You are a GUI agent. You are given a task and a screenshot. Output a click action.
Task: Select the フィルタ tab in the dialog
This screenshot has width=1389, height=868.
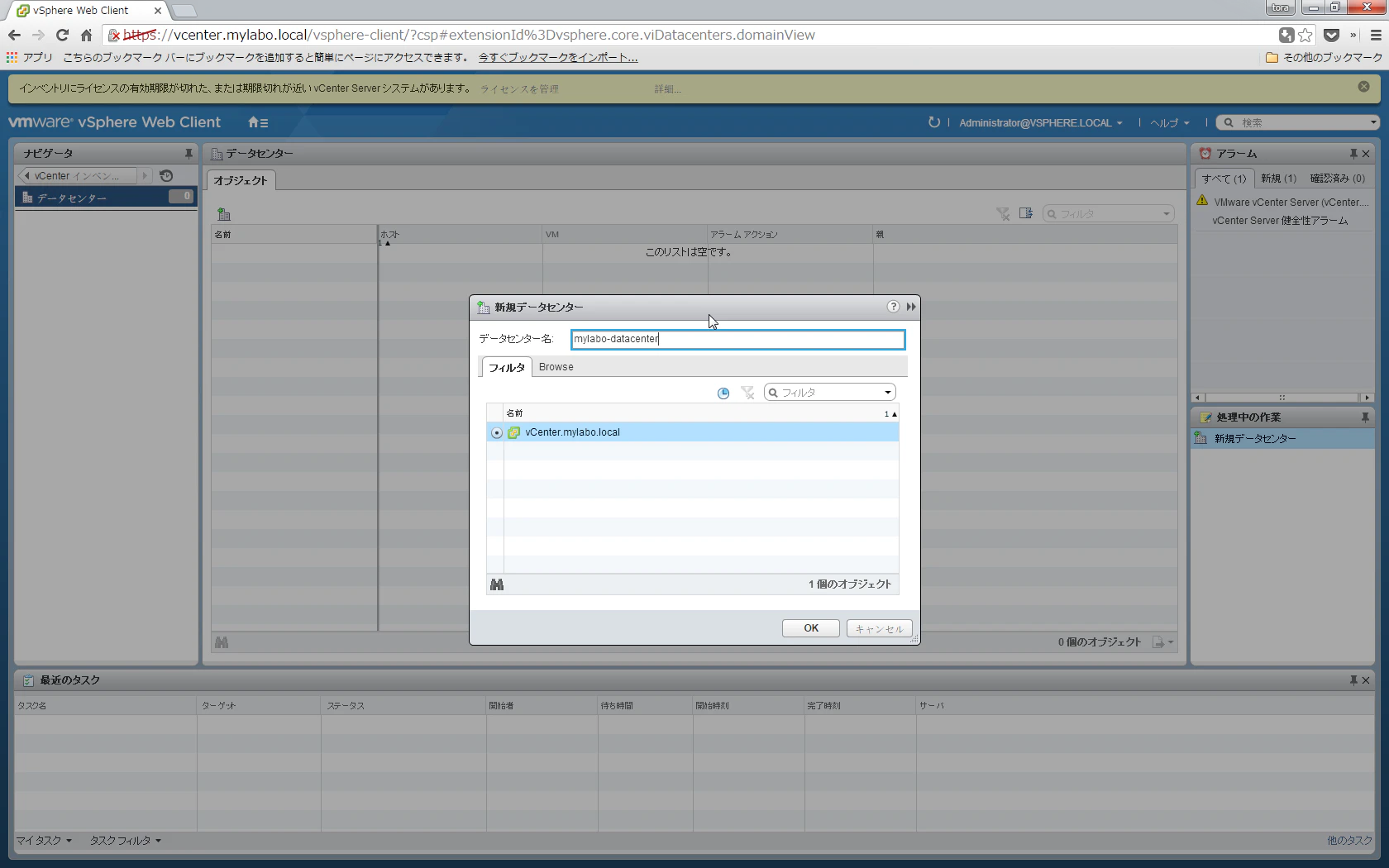507,367
